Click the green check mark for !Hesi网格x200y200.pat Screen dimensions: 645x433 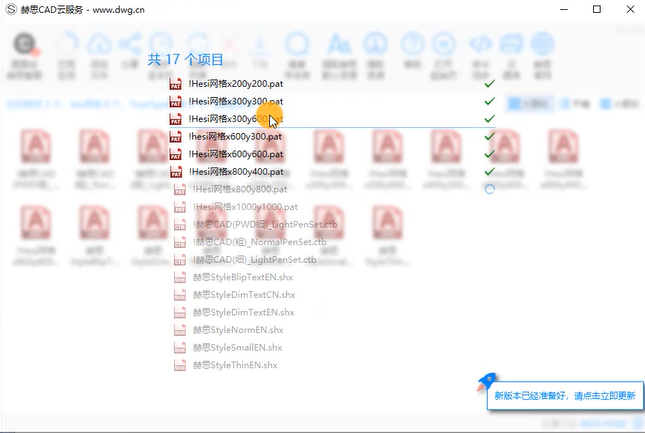489,84
